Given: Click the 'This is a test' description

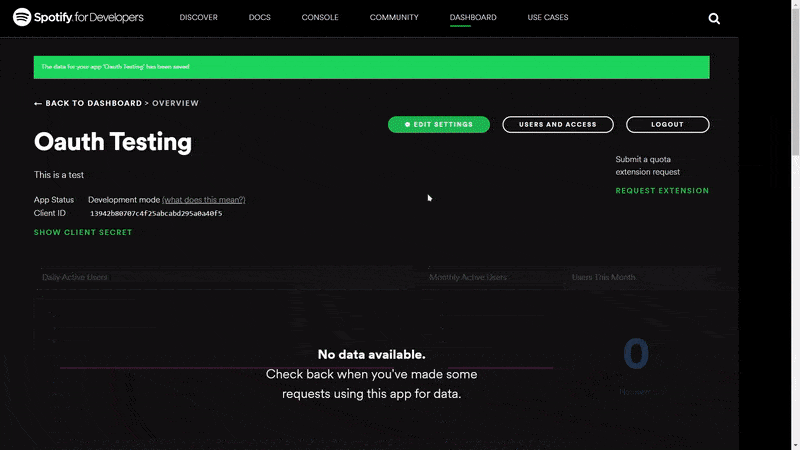Looking at the screenshot, I should 59,174.
